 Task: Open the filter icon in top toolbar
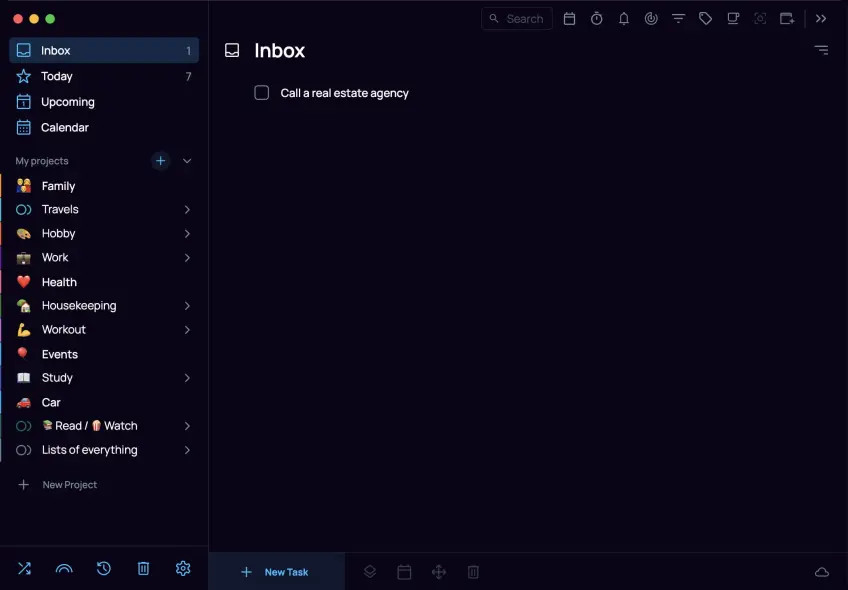[x=679, y=19]
